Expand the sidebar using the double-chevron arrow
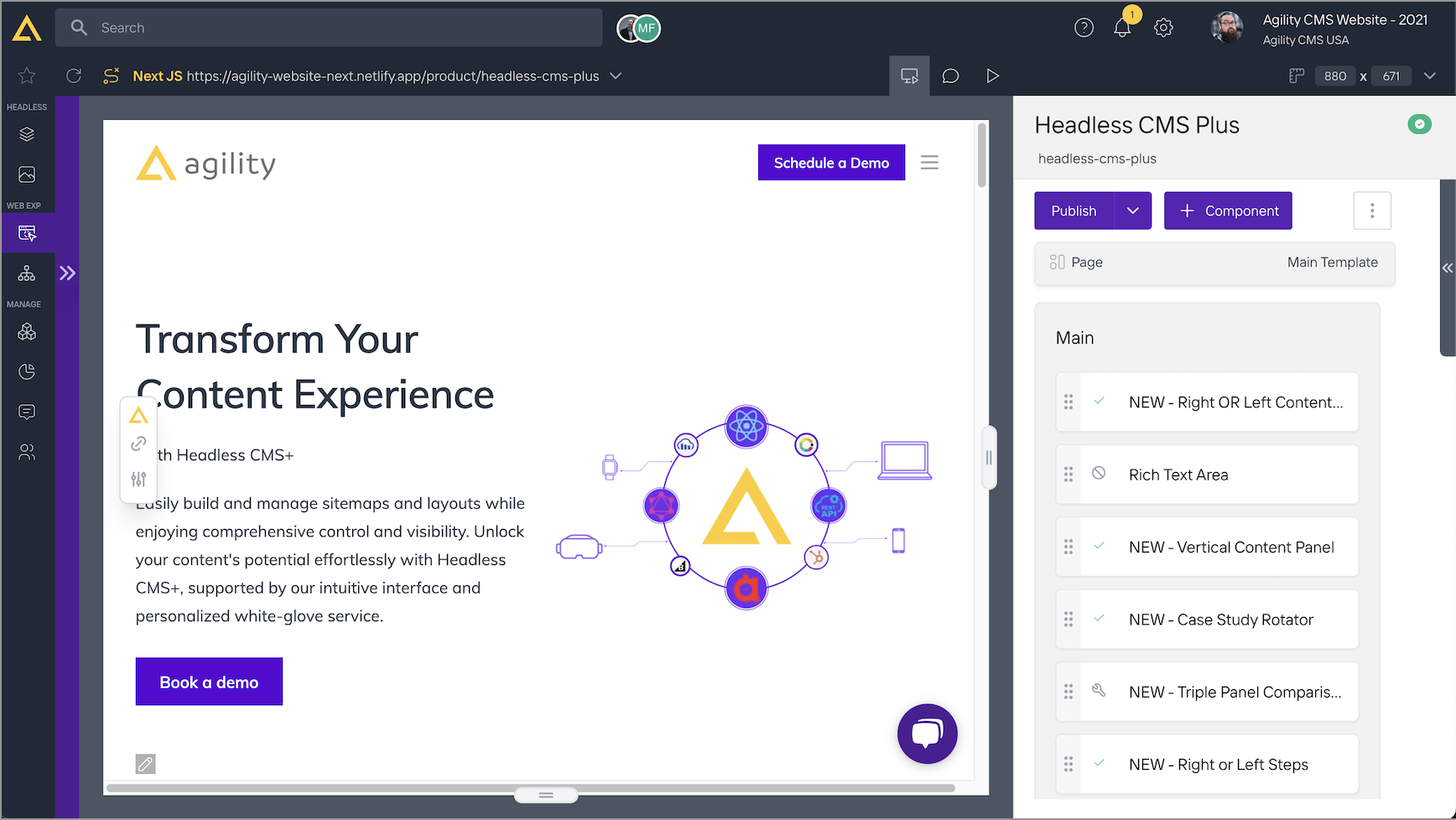This screenshot has width=1456, height=820. pos(67,272)
